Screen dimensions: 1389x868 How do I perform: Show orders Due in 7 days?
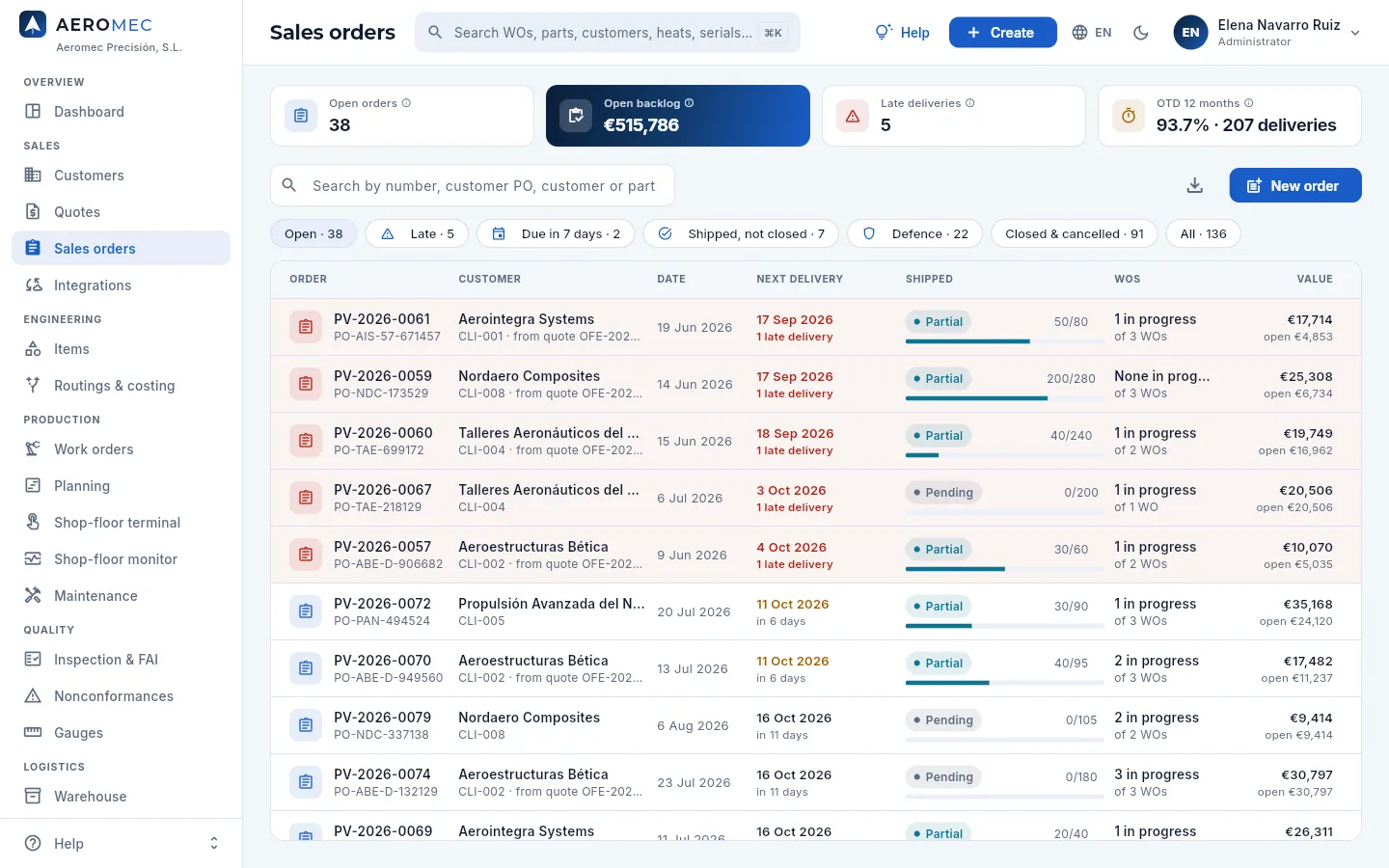tap(556, 233)
